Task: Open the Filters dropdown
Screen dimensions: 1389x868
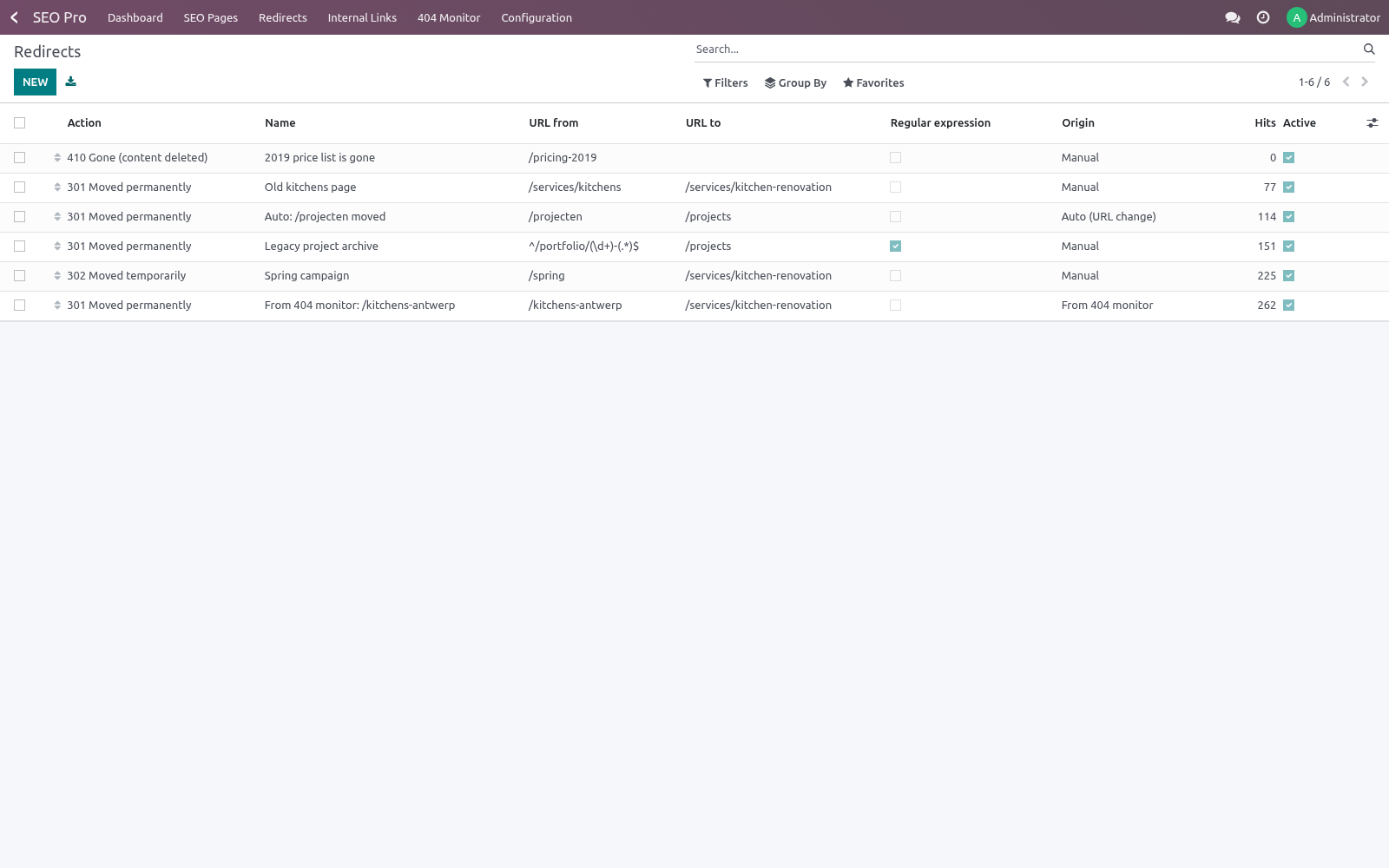Action: (725, 83)
